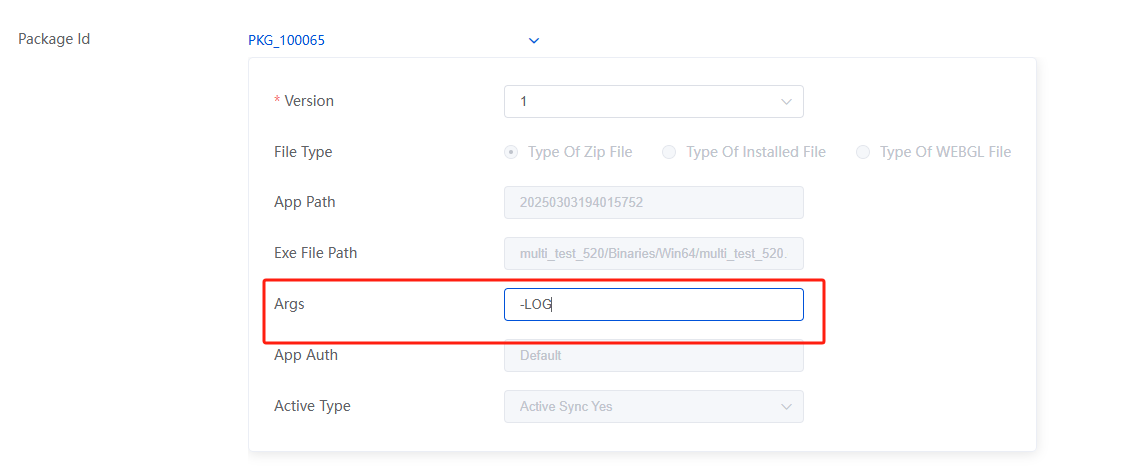
Task: Click the Exe File Path label
Action: tap(316, 253)
